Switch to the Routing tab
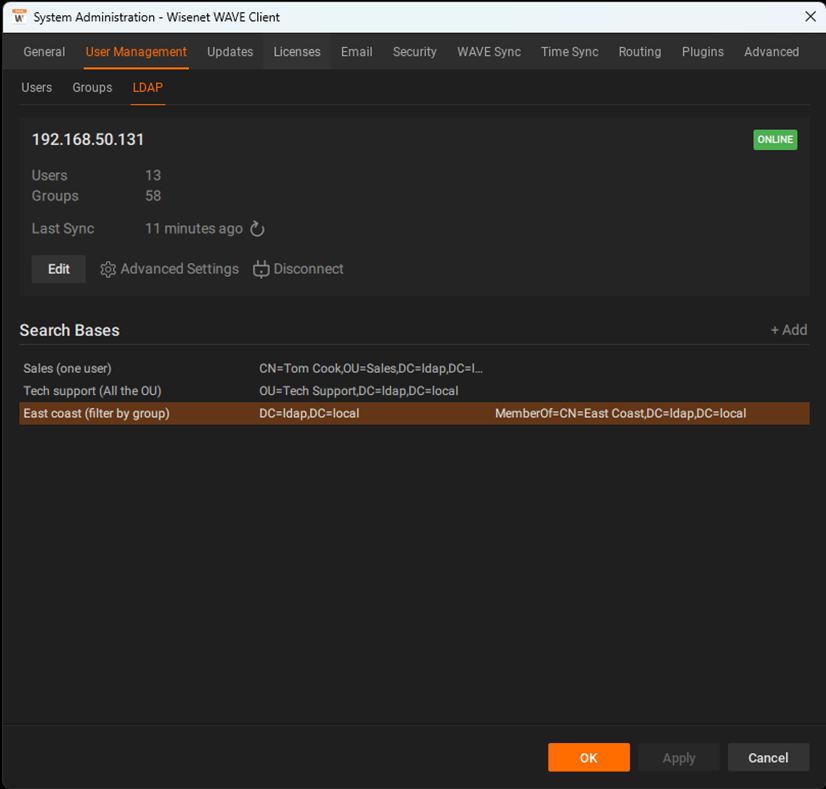The height and width of the screenshot is (789, 826). tap(640, 52)
